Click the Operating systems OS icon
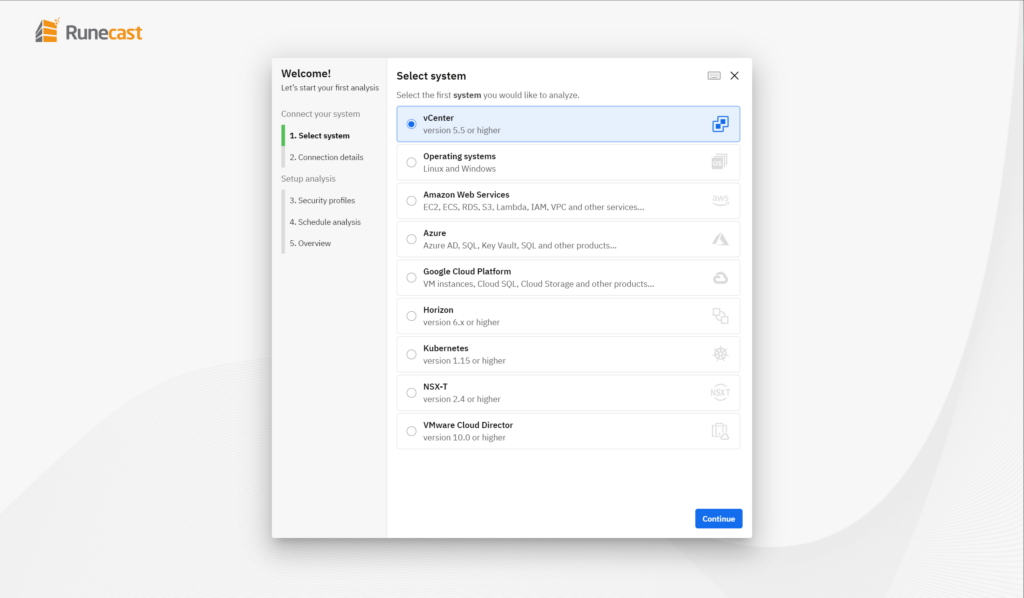Viewport: 1024px width, 598px height. (719, 162)
